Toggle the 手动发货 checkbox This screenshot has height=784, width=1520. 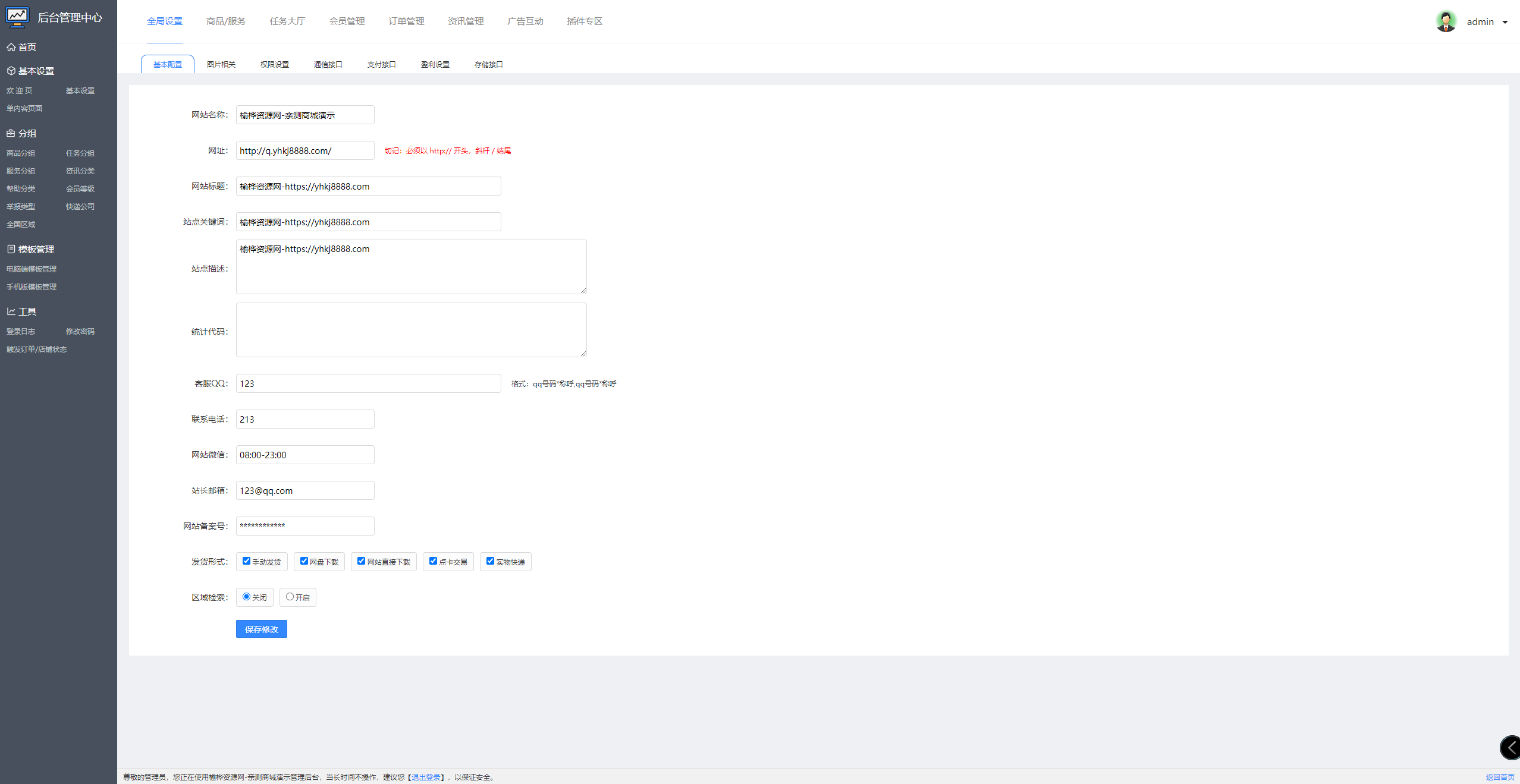(246, 561)
